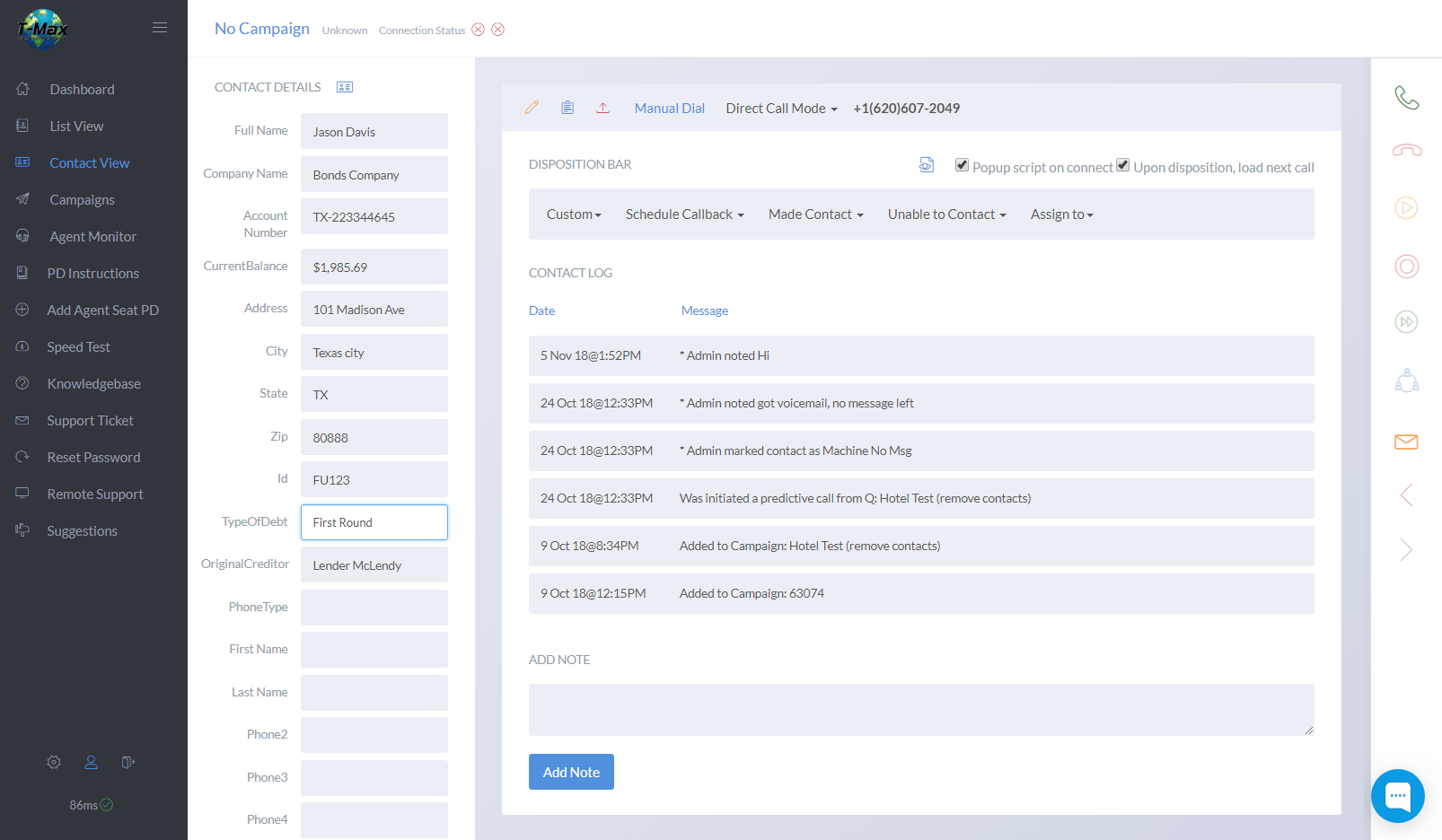Click the record circle icon in right sidebar
This screenshot has width=1442, height=840.
point(1406,267)
